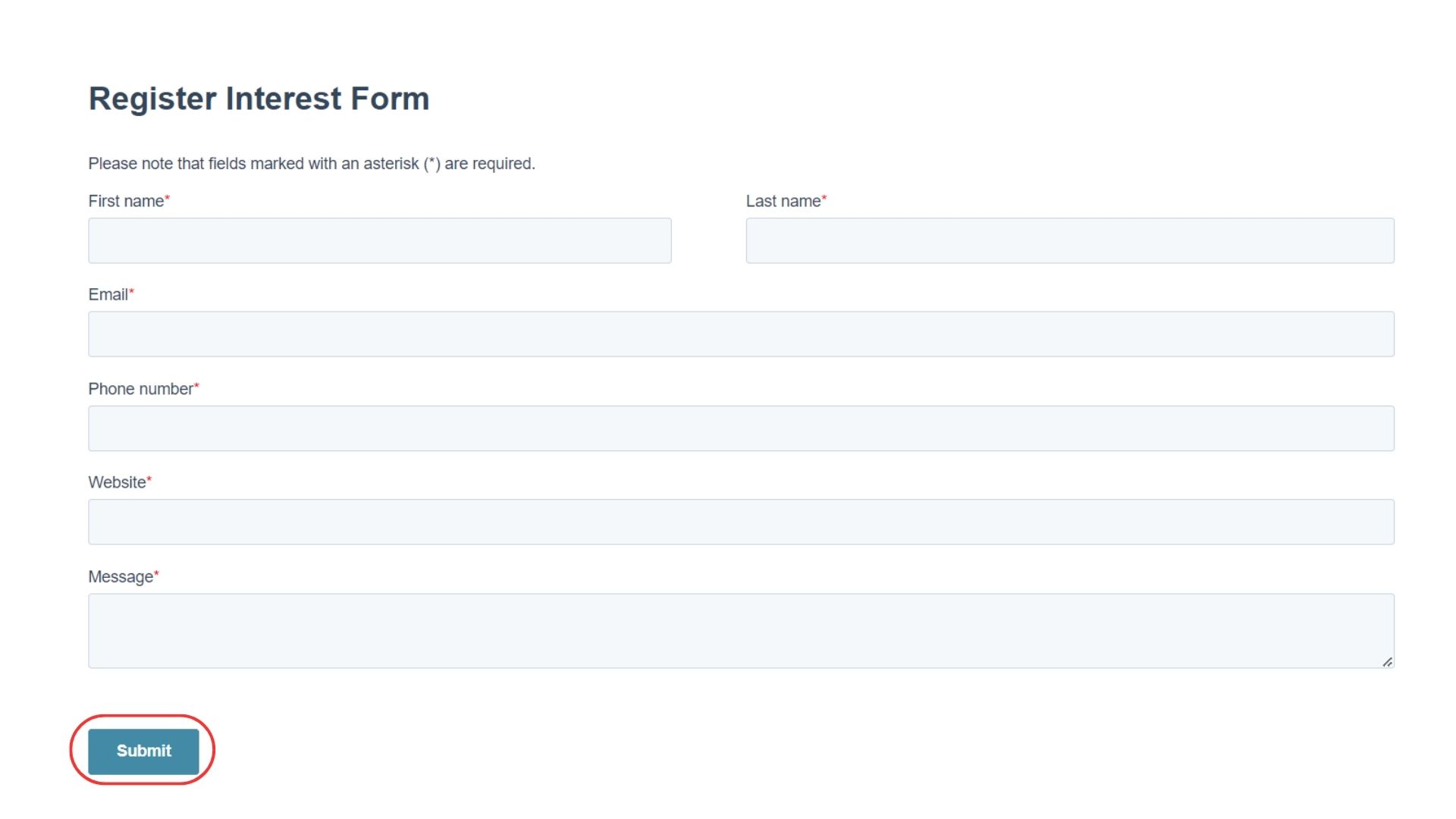Click the red asterisk after Website
The image size is (1456, 819).
pos(149,479)
